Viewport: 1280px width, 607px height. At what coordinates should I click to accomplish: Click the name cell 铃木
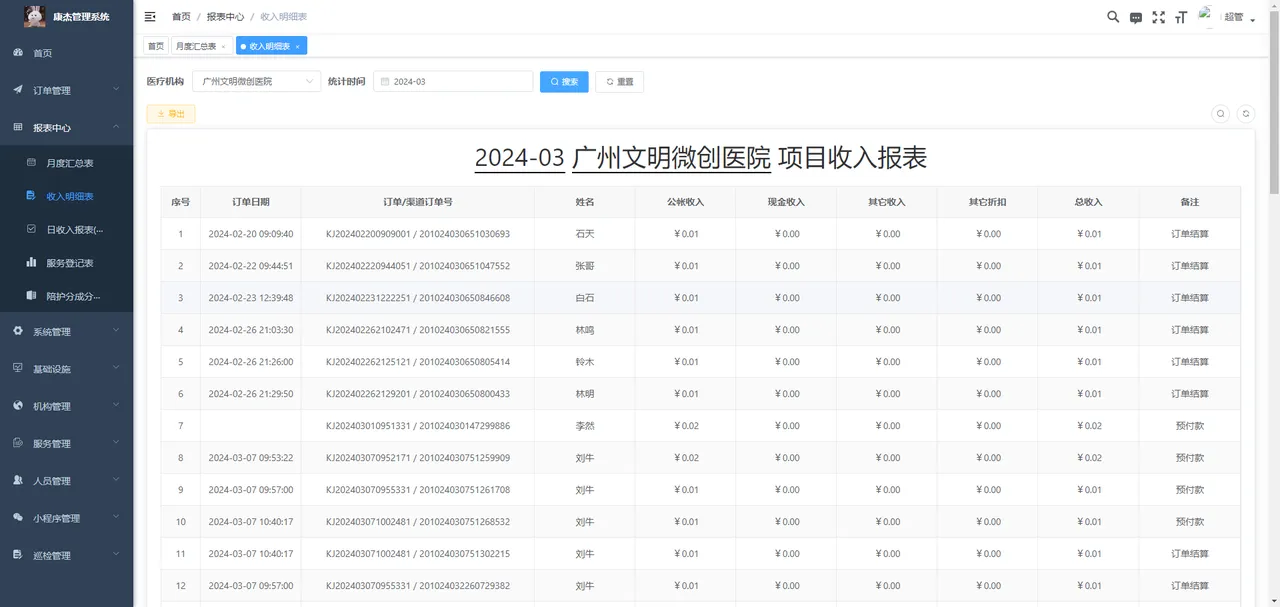[x=585, y=362]
